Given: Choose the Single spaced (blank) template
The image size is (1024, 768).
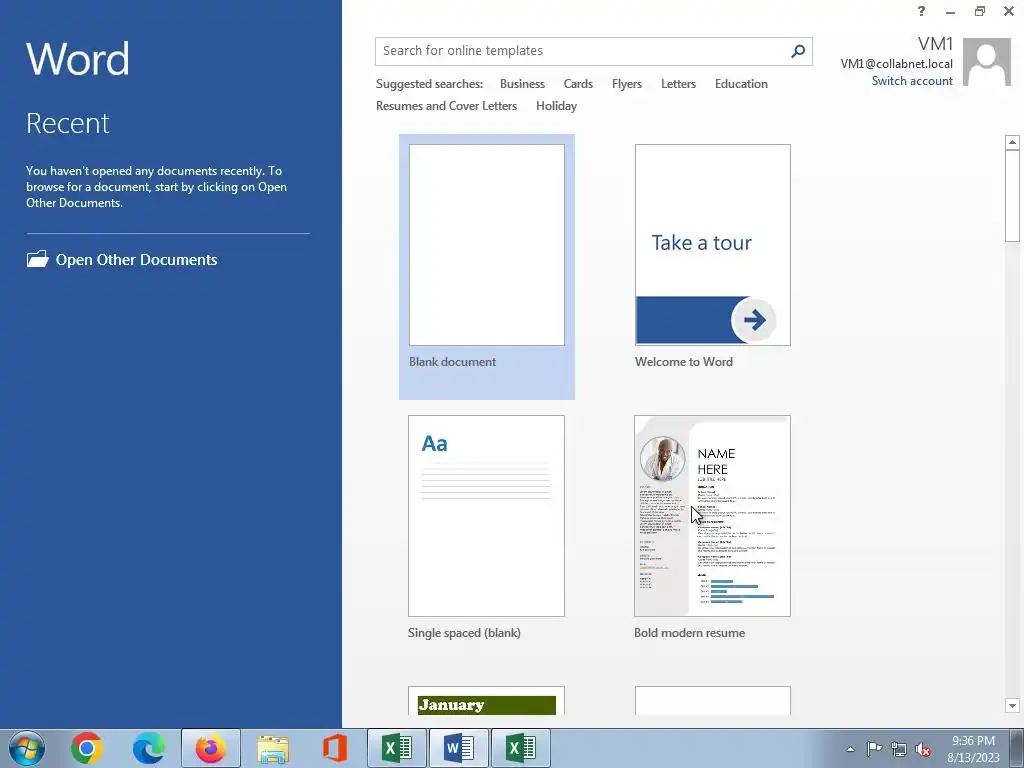Looking at the screenshot, I should pyautogui.click(x=487, y=516).
